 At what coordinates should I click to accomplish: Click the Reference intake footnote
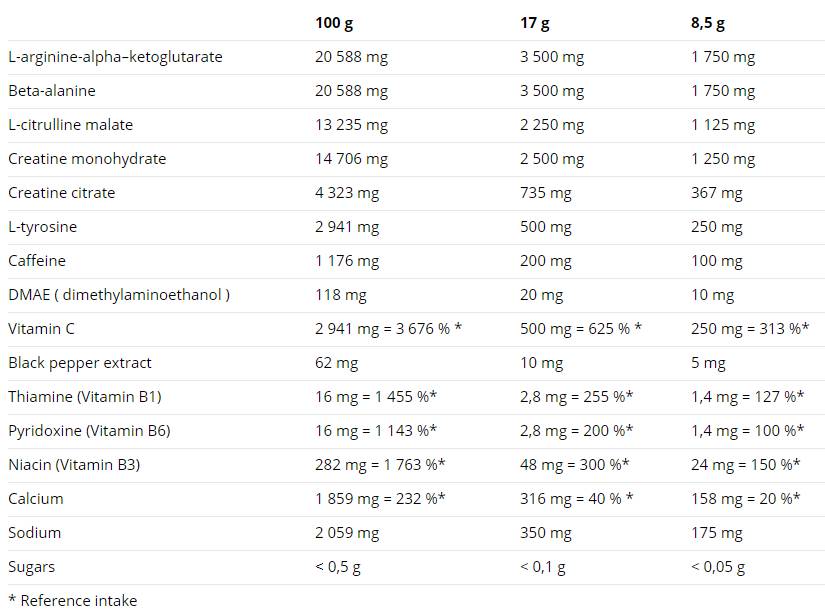point(72,601)
